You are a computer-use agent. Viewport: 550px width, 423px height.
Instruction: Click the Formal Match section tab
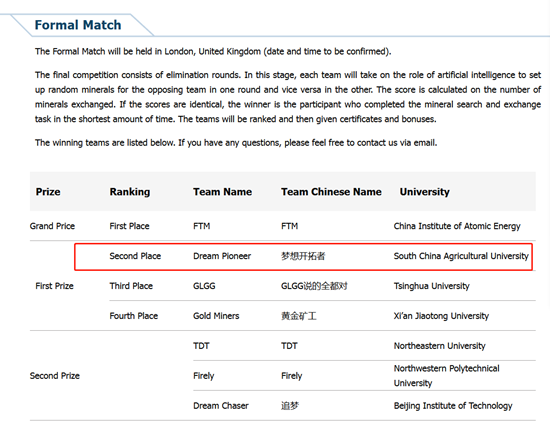pyautogui.click(x=78, y=25)
